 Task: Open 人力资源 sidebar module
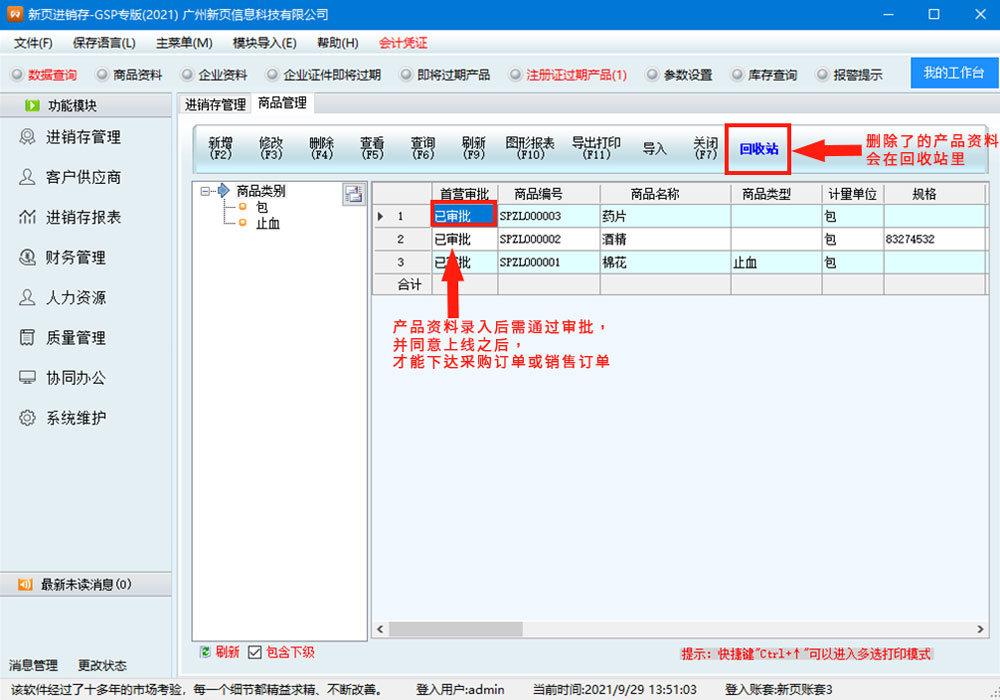75,298
